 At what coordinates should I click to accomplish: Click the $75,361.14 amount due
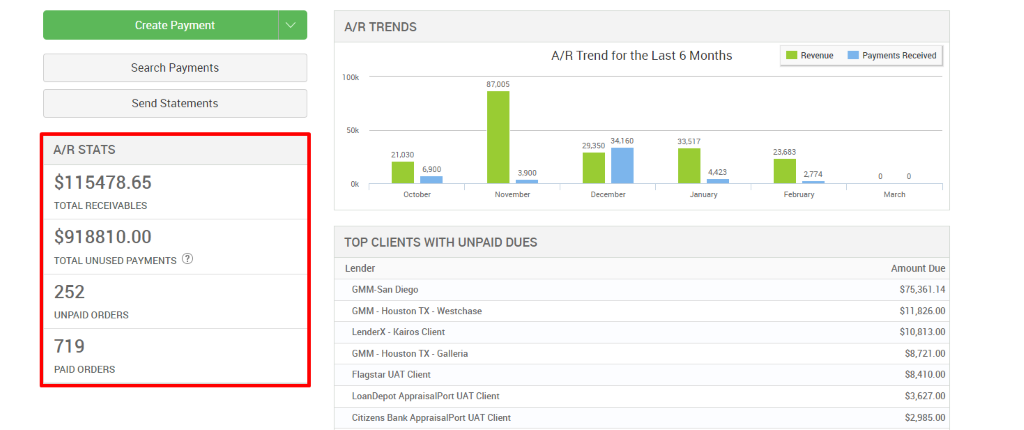[x=921, y=289]
